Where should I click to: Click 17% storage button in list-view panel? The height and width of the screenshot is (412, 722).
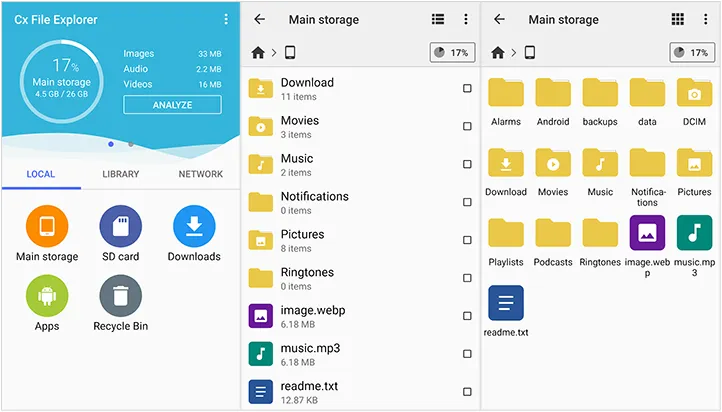pos(452,52)
